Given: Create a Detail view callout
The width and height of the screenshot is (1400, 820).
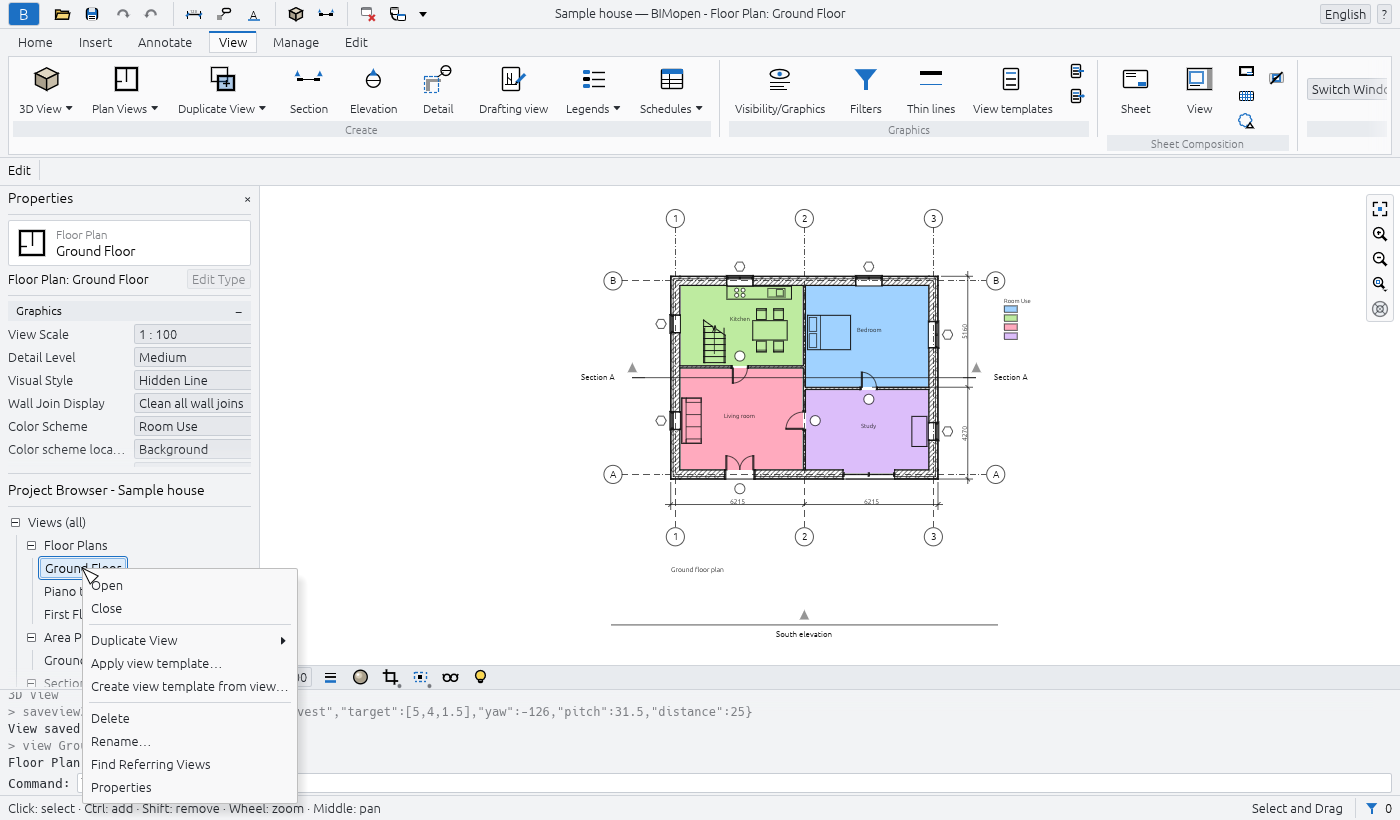Looking at the screenshot, I should point(438,91).
